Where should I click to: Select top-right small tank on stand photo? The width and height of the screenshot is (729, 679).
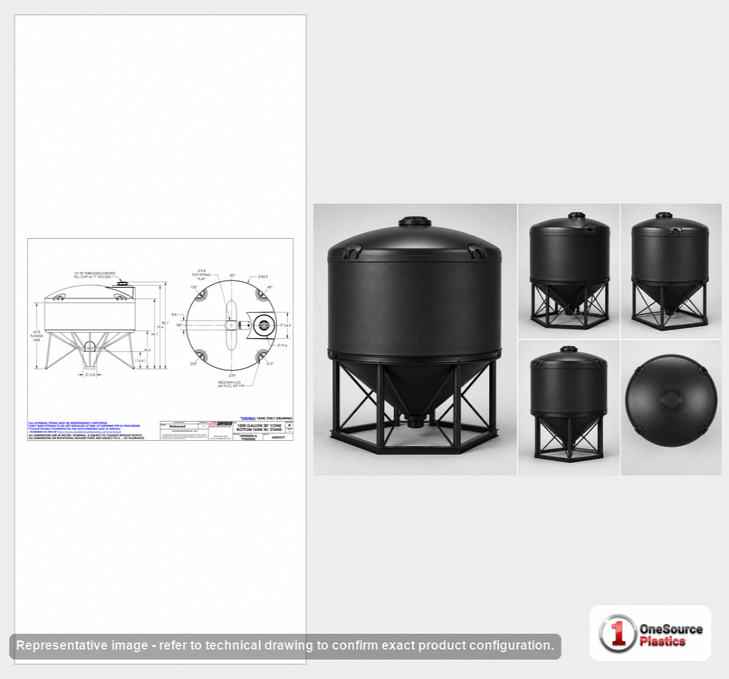(x=671, y=271)
